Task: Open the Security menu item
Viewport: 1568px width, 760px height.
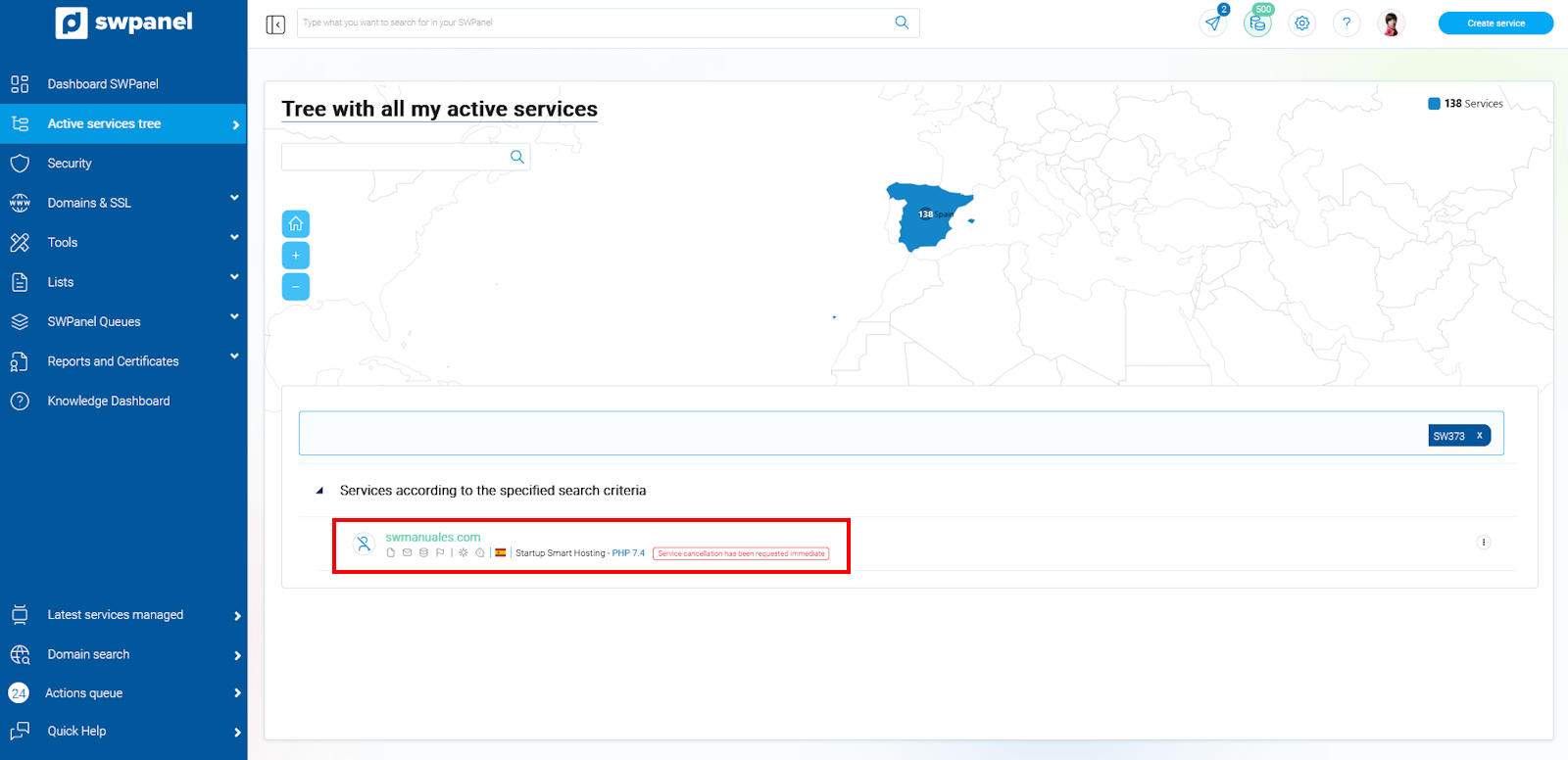Action: click(70, 164)
